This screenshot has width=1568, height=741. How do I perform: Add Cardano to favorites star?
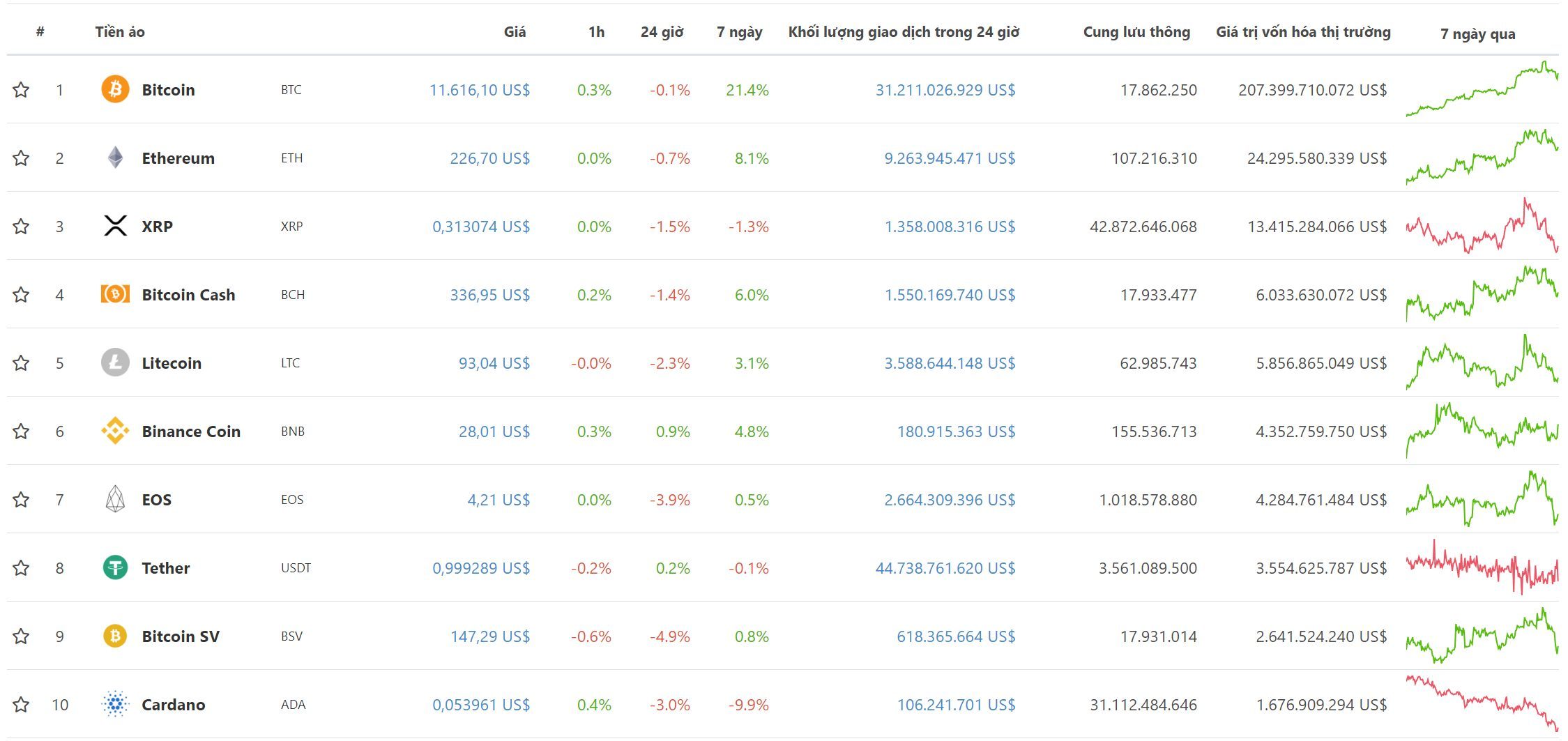[21, 704]
